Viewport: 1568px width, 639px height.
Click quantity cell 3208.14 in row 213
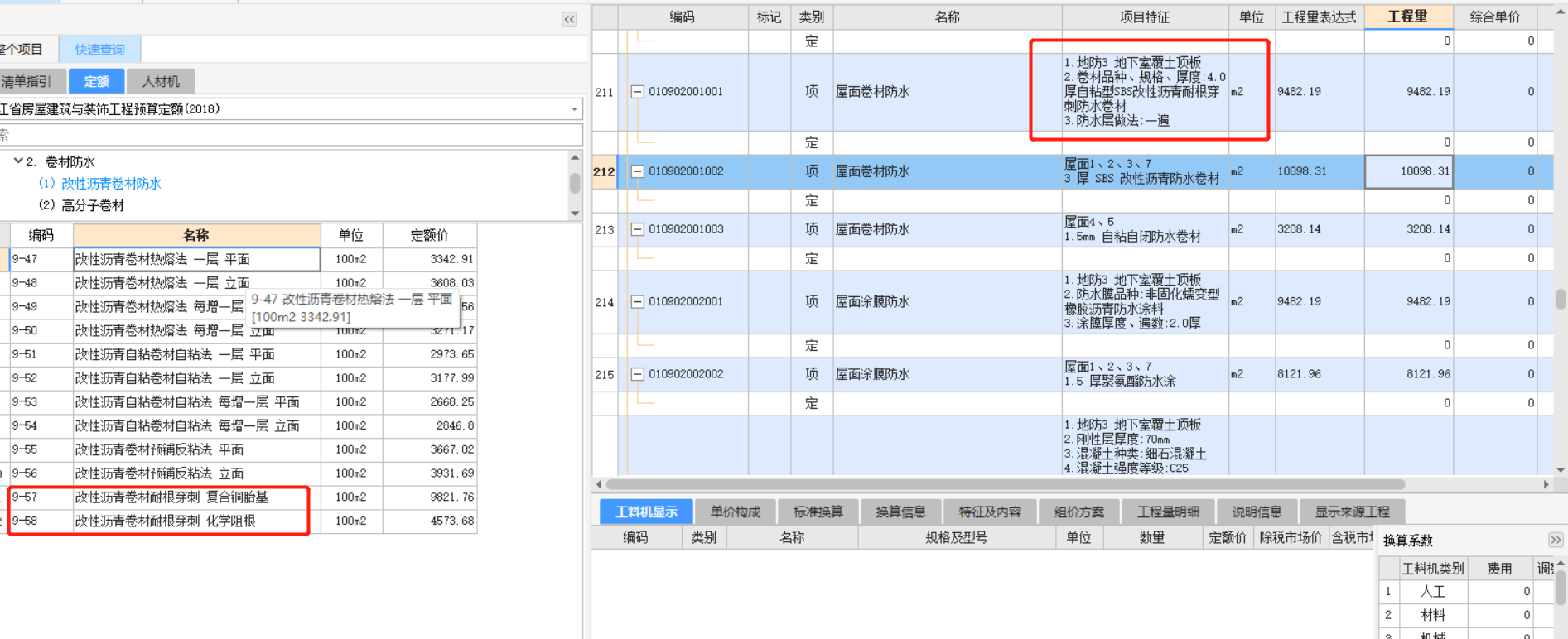(1409, 229)
